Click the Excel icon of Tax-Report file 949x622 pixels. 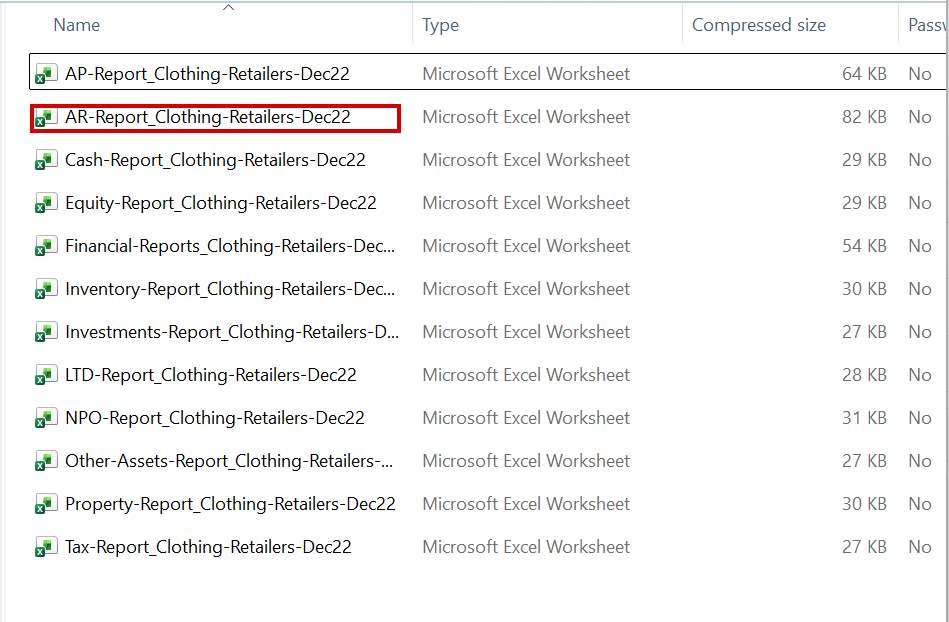tap(47, 546)
